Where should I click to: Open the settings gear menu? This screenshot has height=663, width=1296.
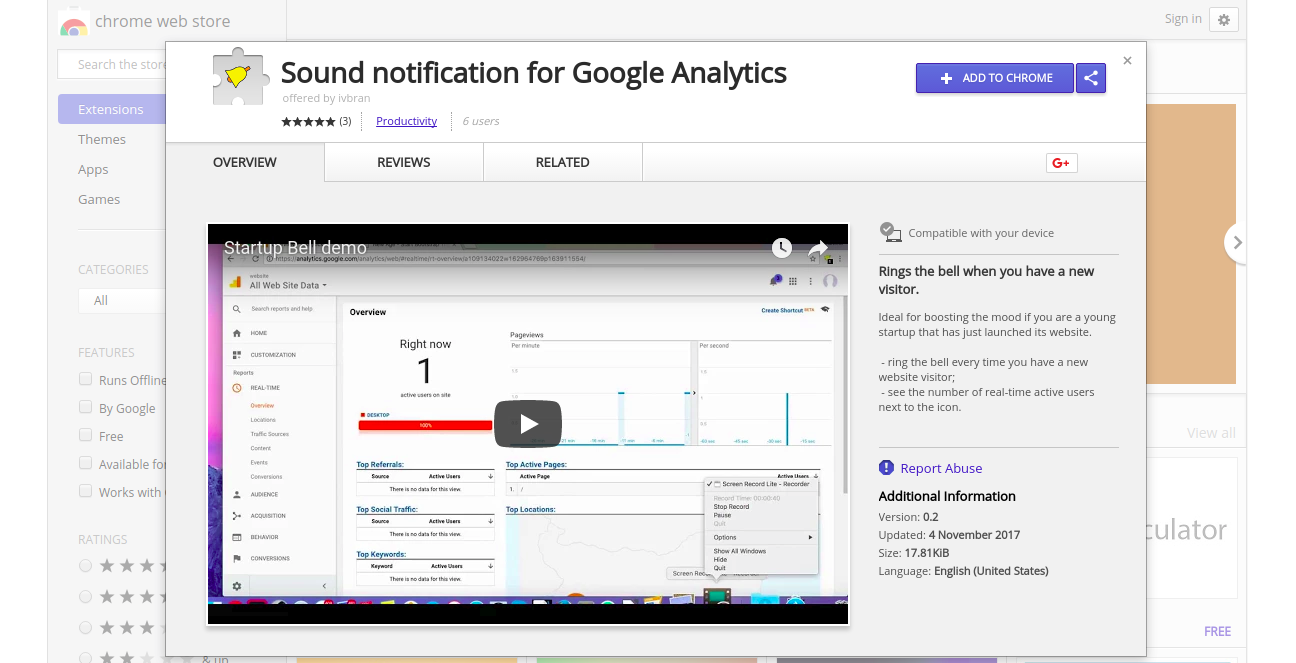1224,19
